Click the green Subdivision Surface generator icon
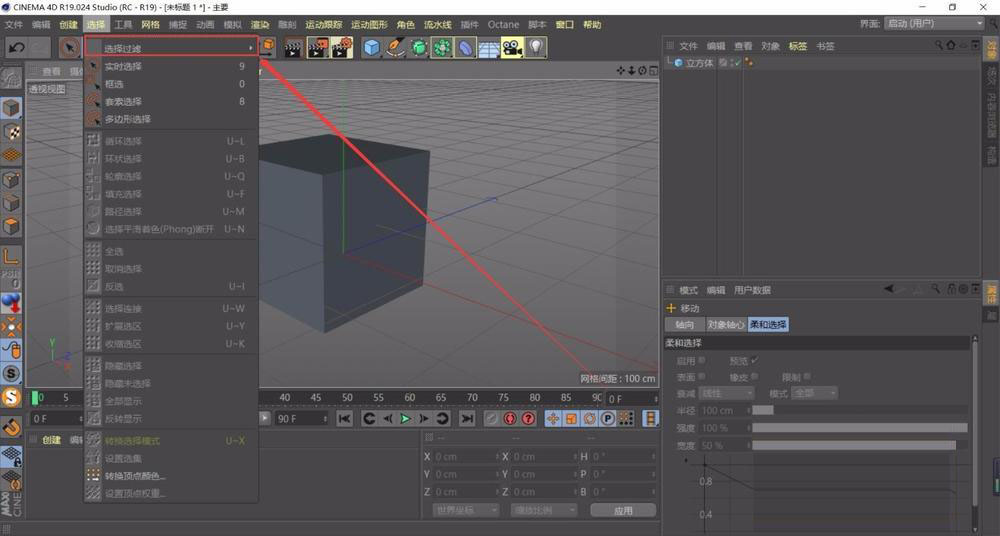This screenshot has height=536, width=1000. [418, 48]
